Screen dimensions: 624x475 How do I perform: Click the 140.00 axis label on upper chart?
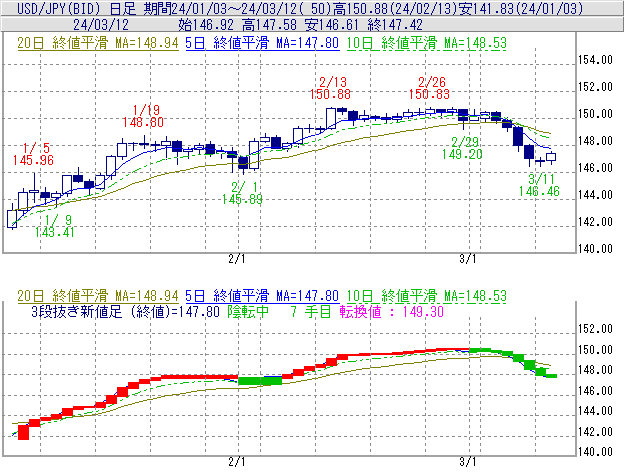(595, 249)
